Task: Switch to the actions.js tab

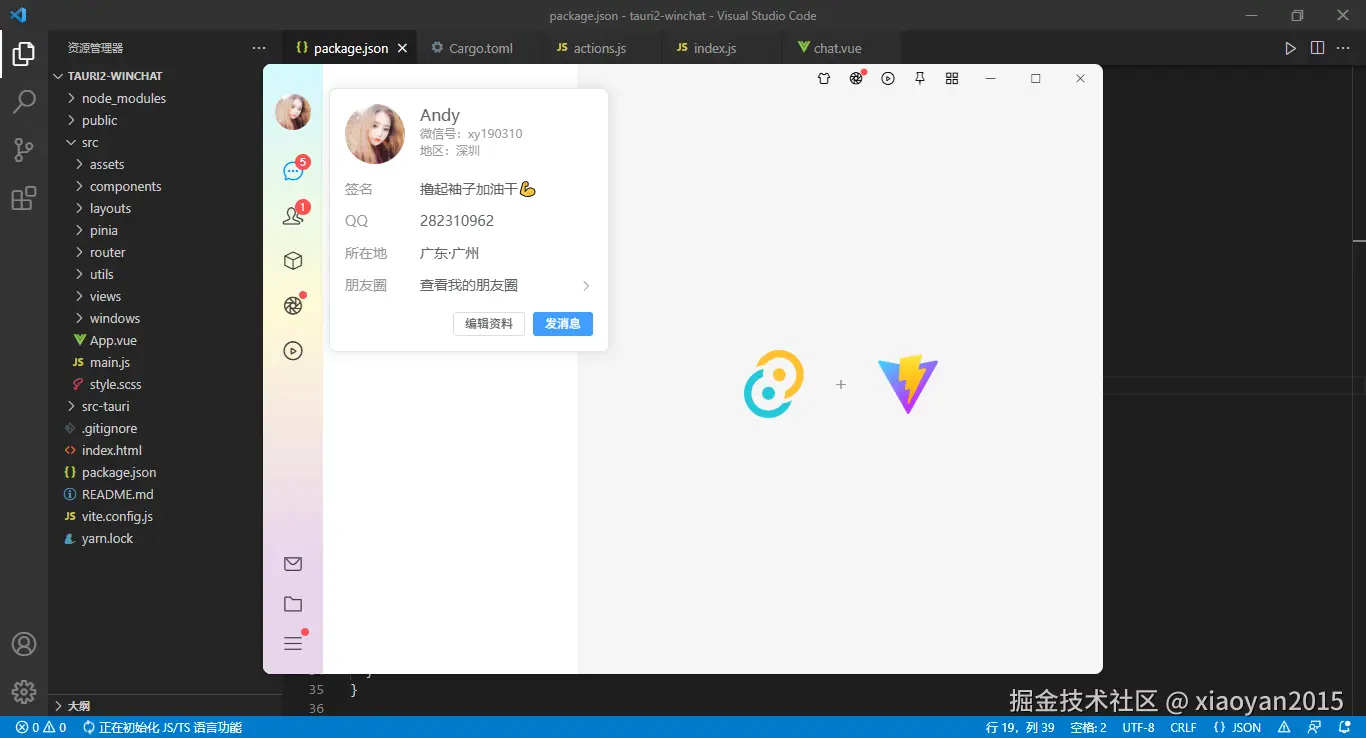Action: [600, 48]
